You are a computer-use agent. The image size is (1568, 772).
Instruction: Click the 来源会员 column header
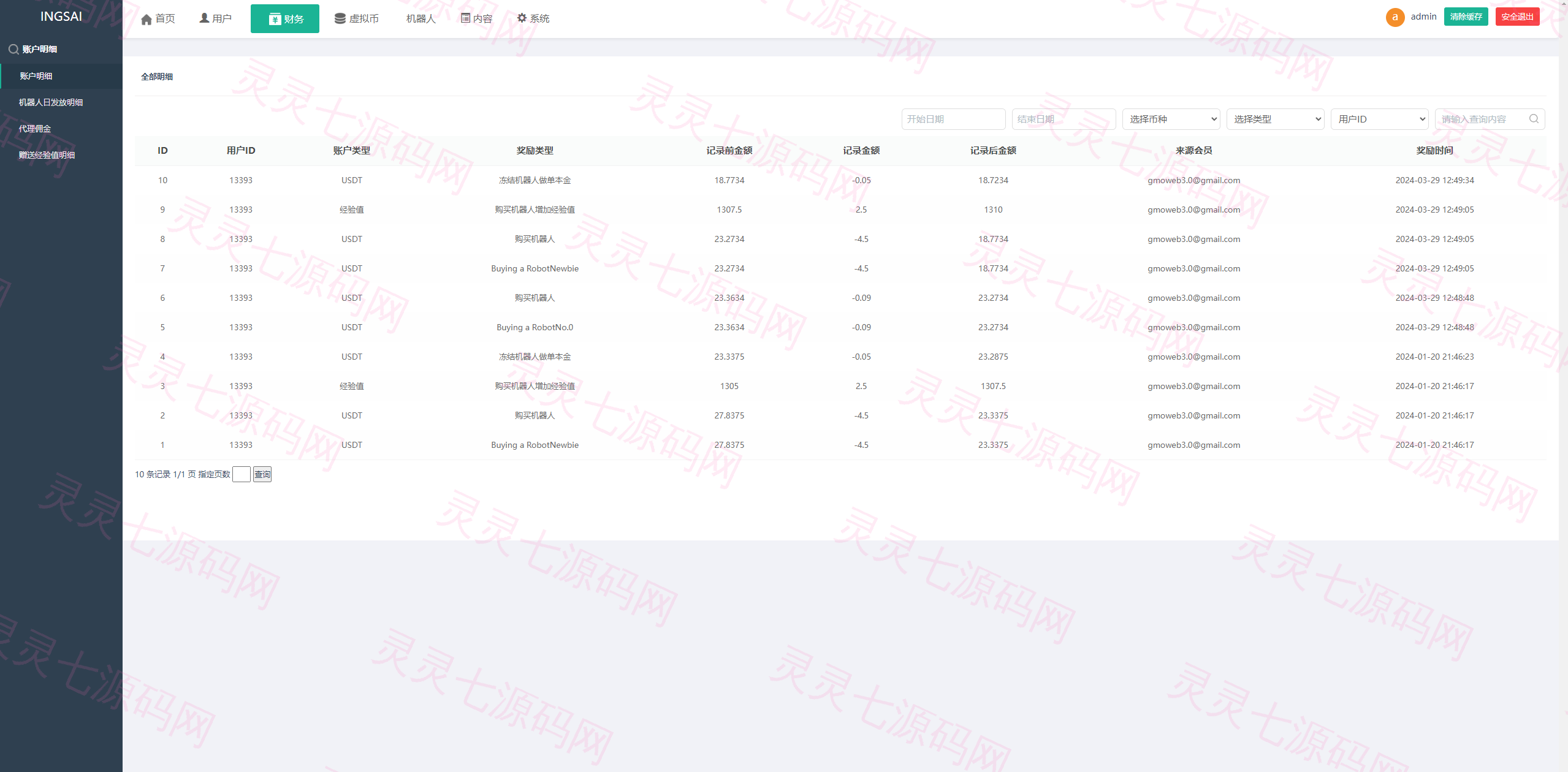pos(1193,150)
